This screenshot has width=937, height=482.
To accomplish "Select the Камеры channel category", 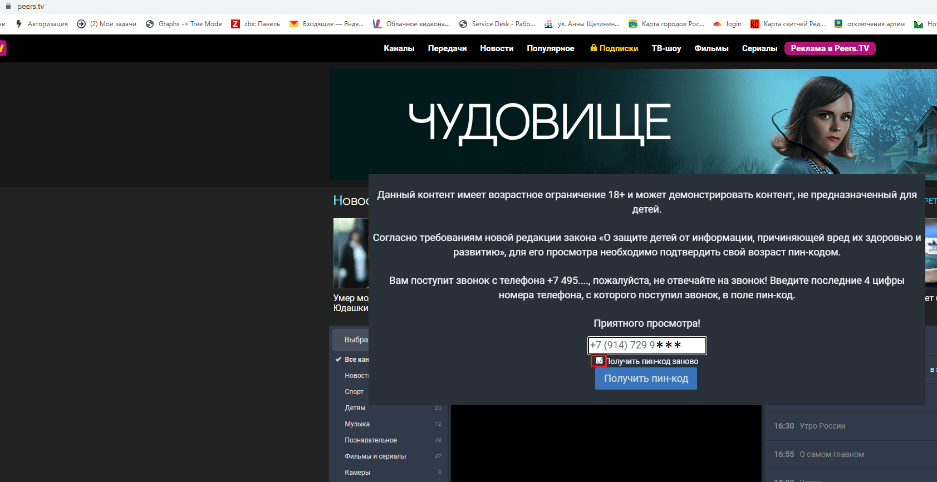I will click(x=357, y=472).
